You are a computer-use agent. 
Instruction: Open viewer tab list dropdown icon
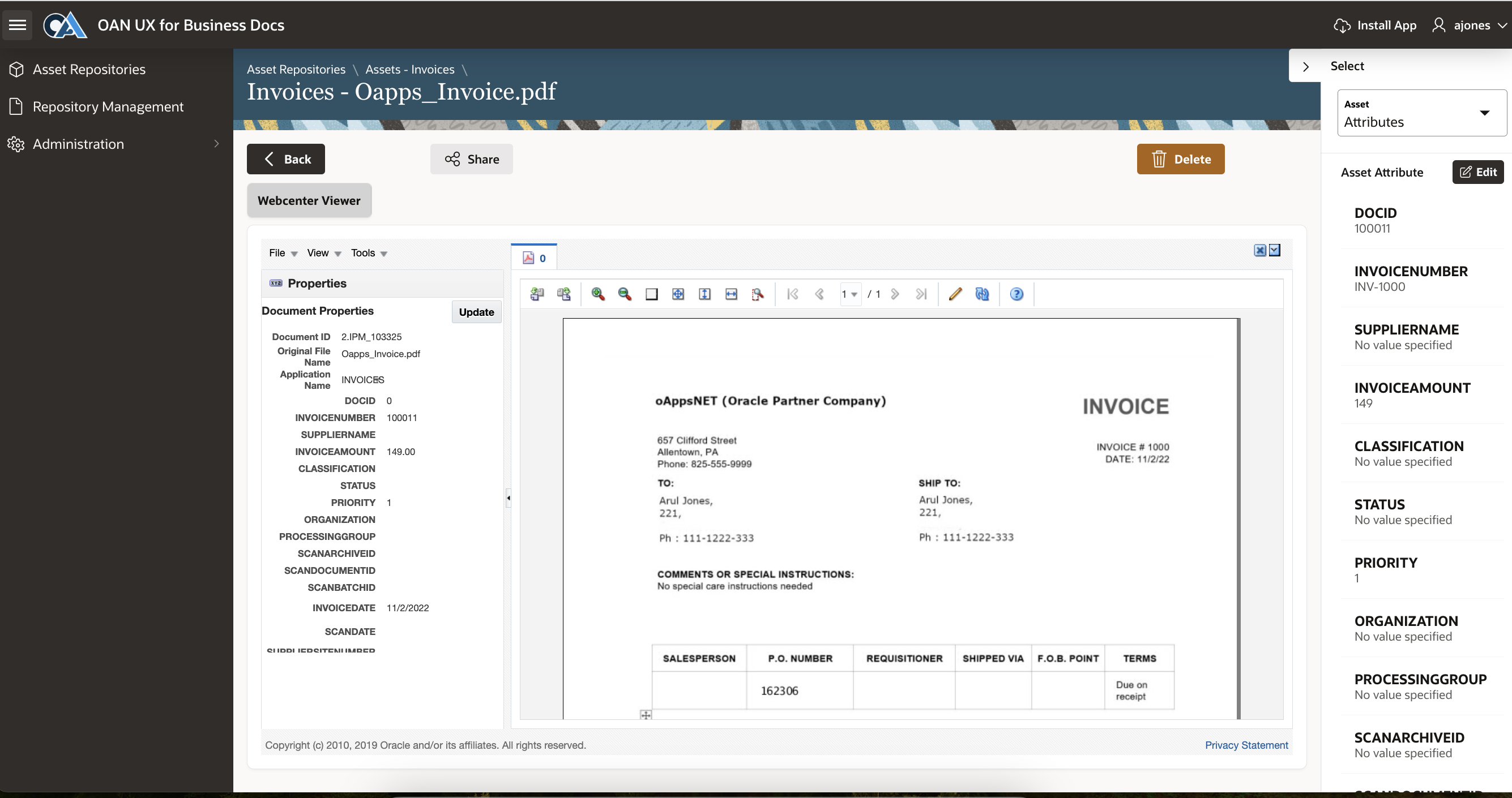(x=1274, y=251)
